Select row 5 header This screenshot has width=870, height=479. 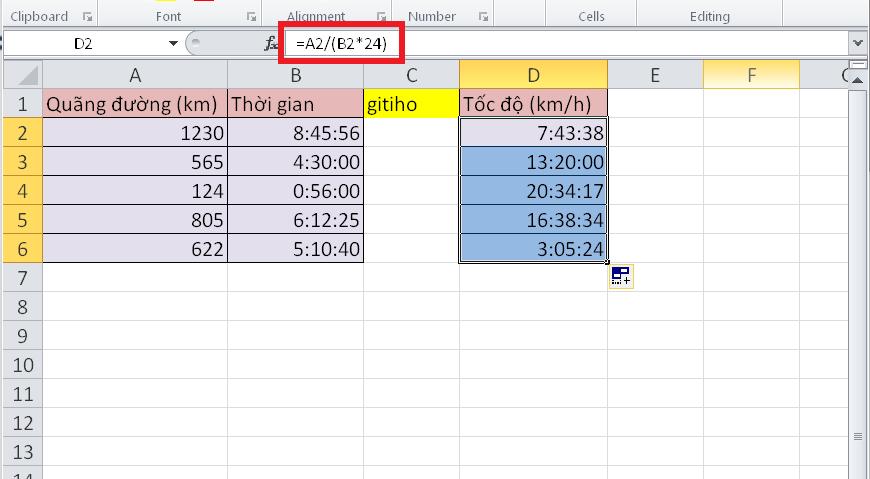(23, 219)
